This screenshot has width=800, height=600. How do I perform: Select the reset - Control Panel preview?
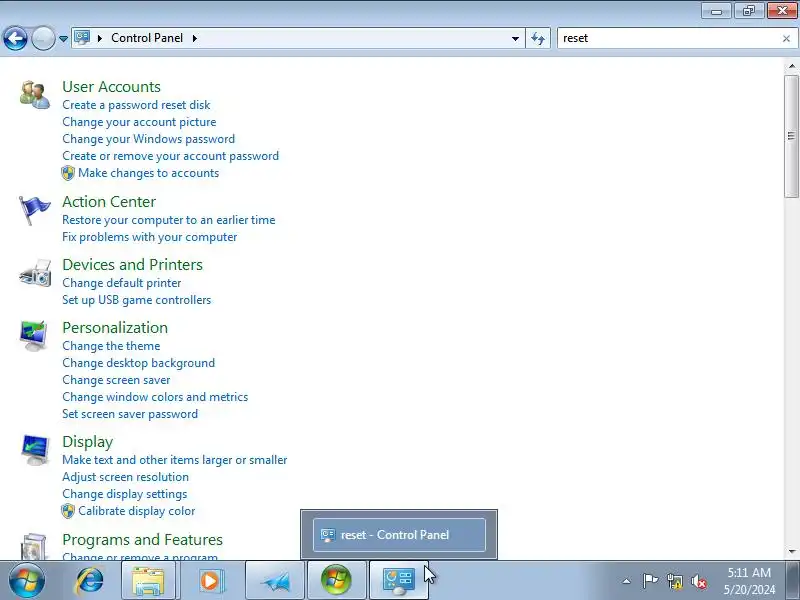point(399,535)
